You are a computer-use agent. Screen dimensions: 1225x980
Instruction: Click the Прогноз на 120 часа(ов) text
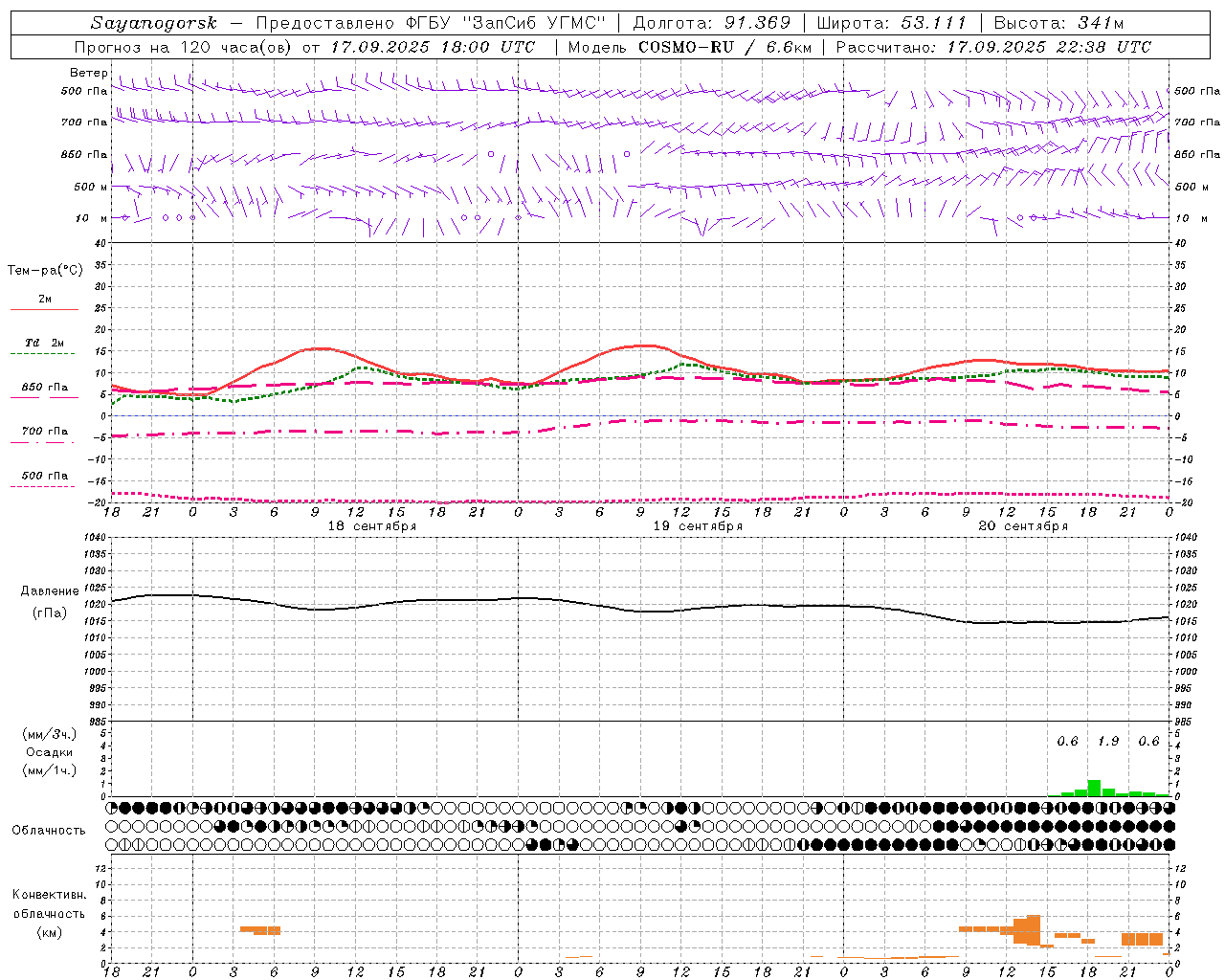tap(184, 47)
